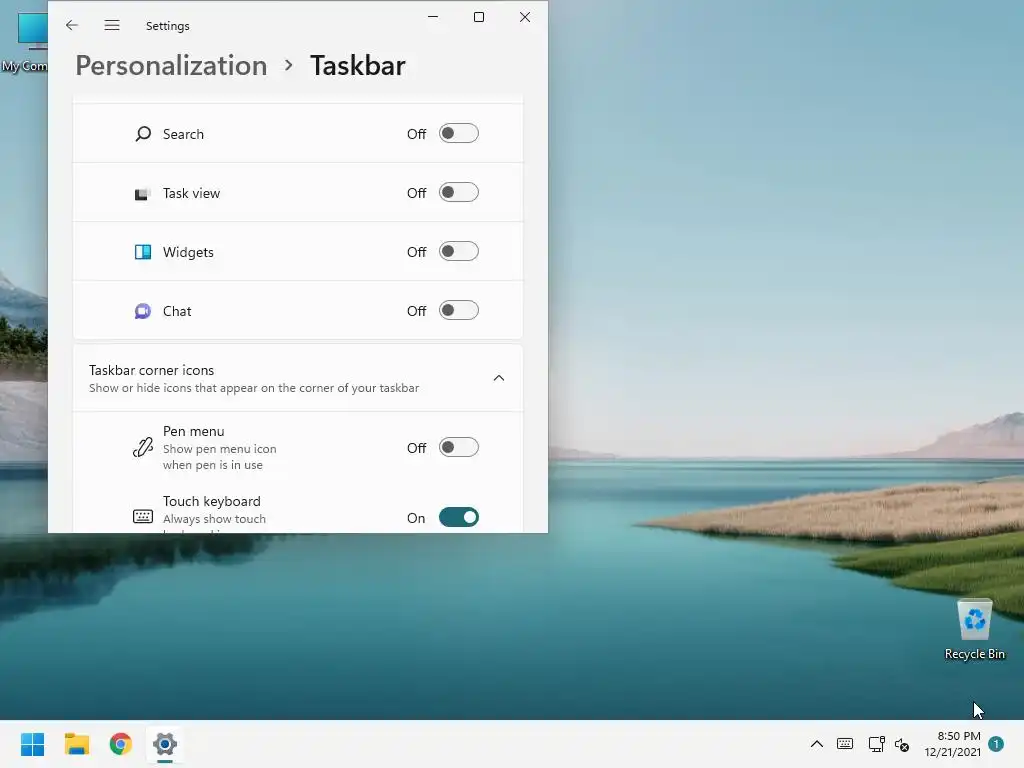Click the Chat row icon
Viewport: 1024px width, 768px height.
pyautogui.click(x=142, y=311)
